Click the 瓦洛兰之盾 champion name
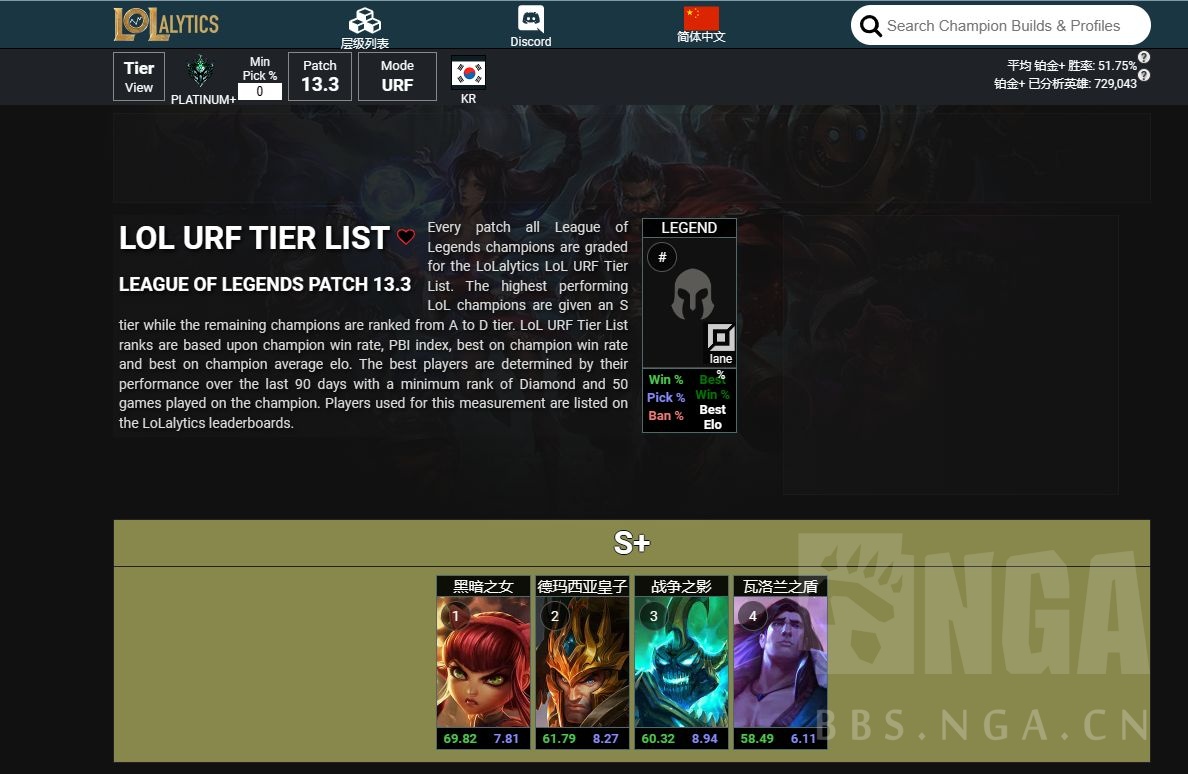 [x=780, y=587]
